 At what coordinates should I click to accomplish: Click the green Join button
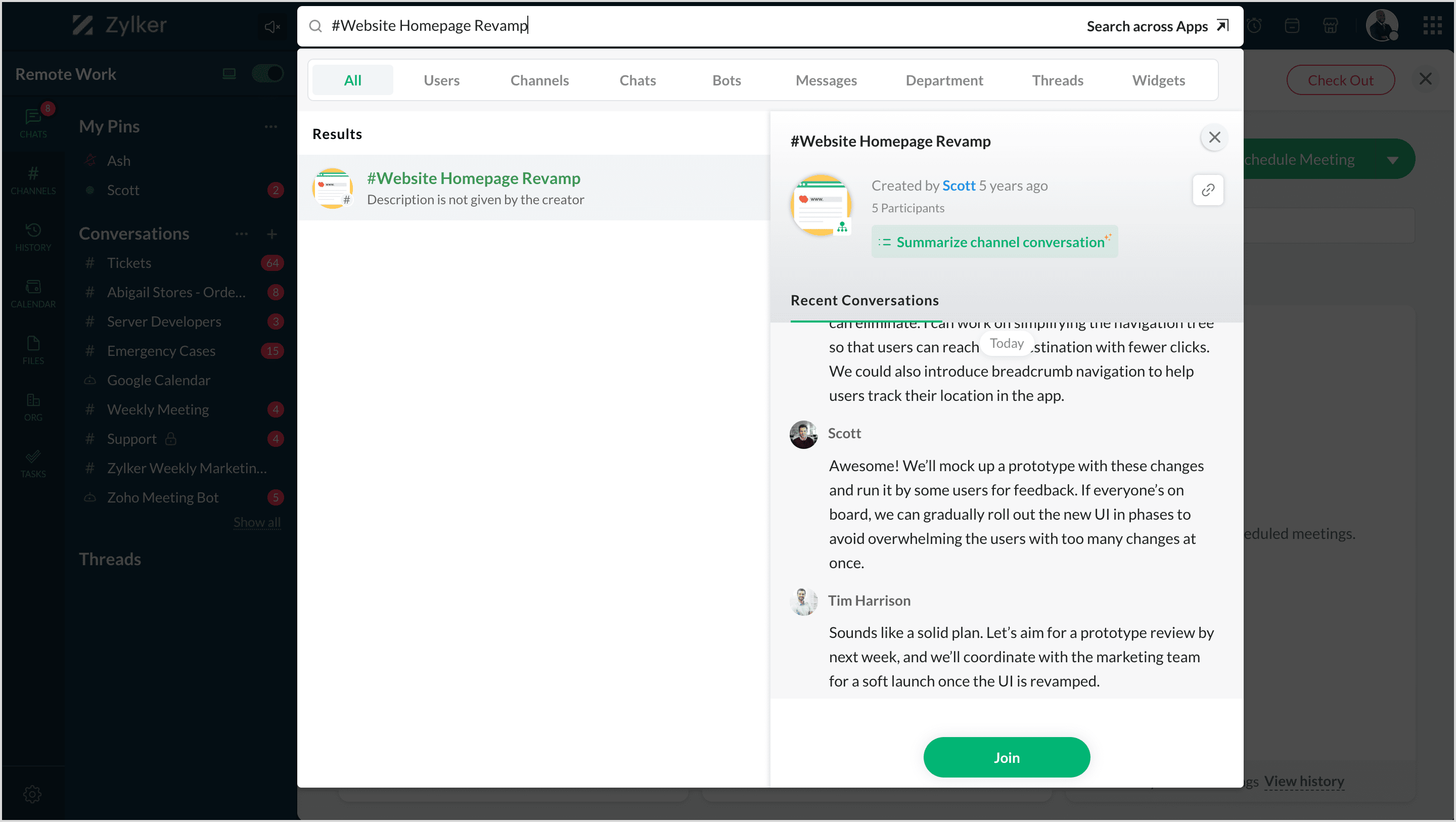pos(1006,757)
